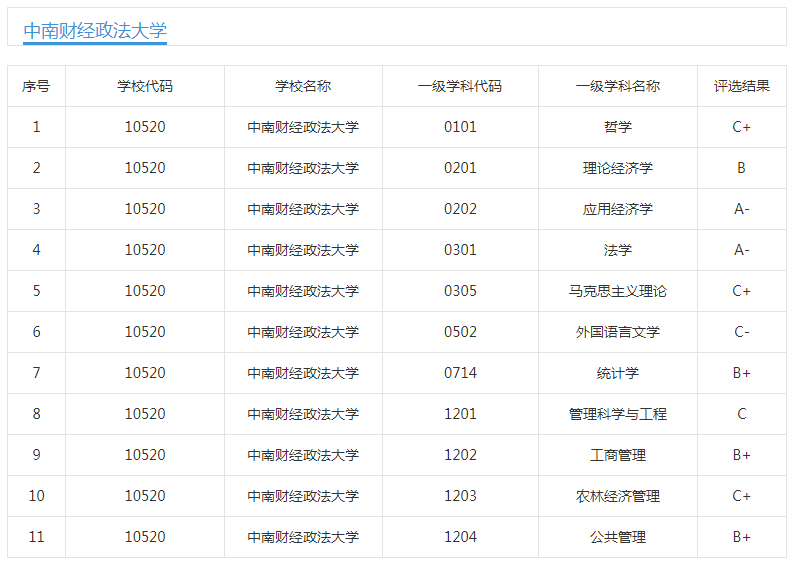
Task: Select the 农林经济管理 subject cell
Action: 618,496
